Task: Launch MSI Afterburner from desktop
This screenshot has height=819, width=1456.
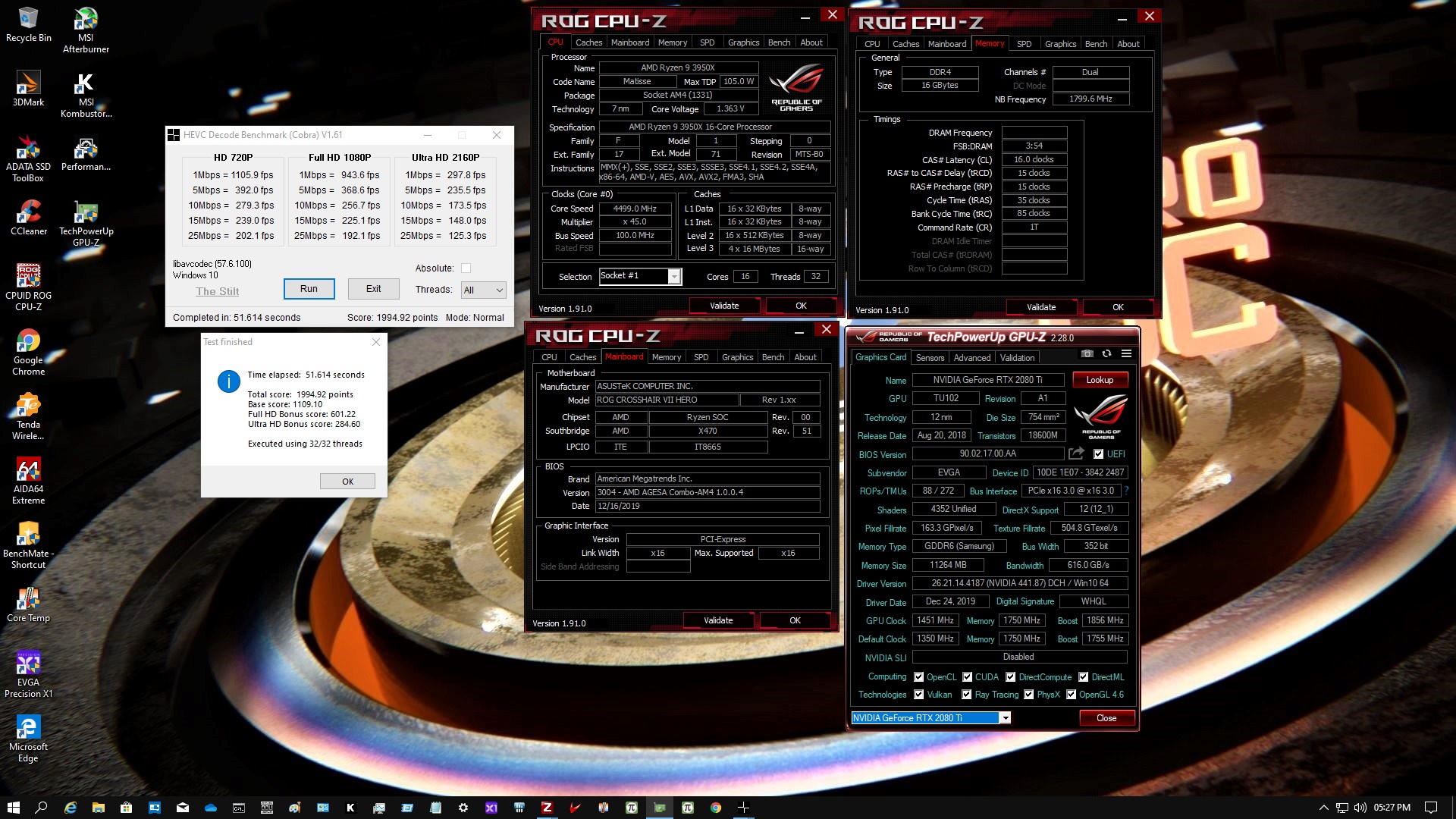Action: (x=86, y=30)
